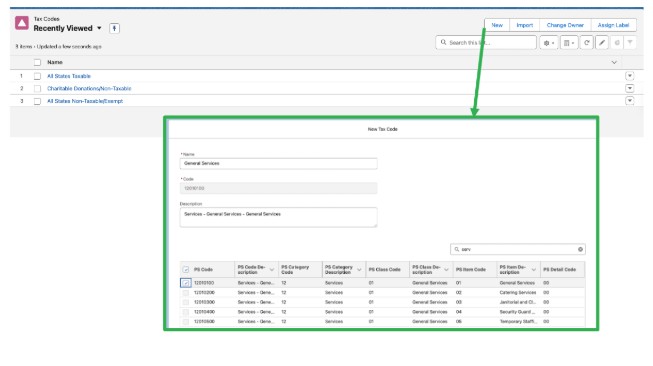Viewport: 653px width, 366px height.
Task: Click the 'Temporary Staff...' cell
Action: pos(518,321)
